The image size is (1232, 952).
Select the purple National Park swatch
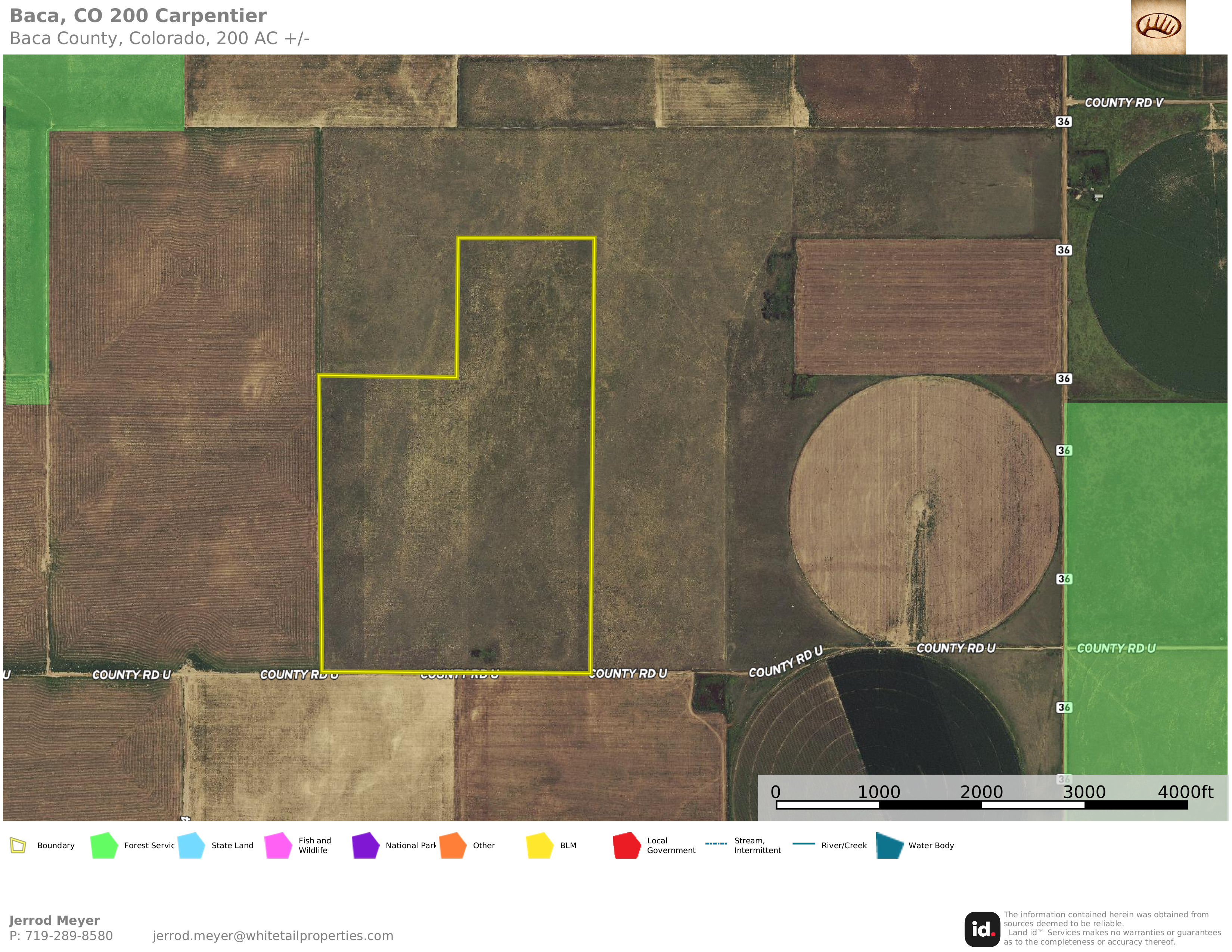[366, 845]
